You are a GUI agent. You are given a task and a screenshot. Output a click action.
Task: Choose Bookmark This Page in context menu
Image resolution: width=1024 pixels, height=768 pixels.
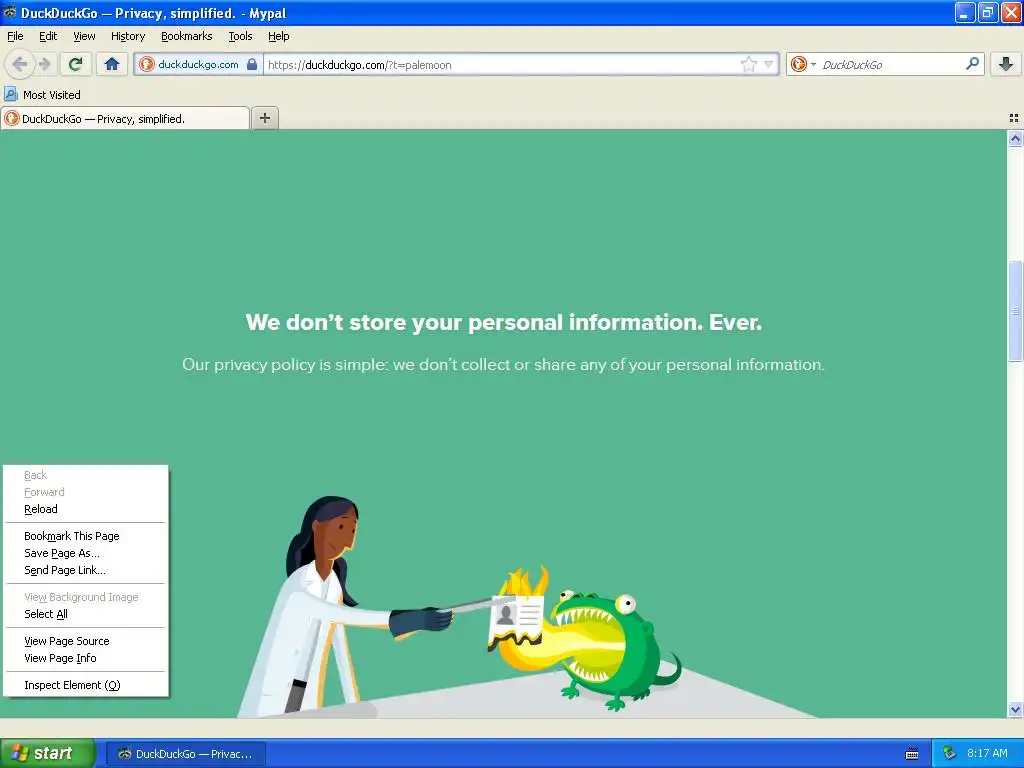pos(86,536)
